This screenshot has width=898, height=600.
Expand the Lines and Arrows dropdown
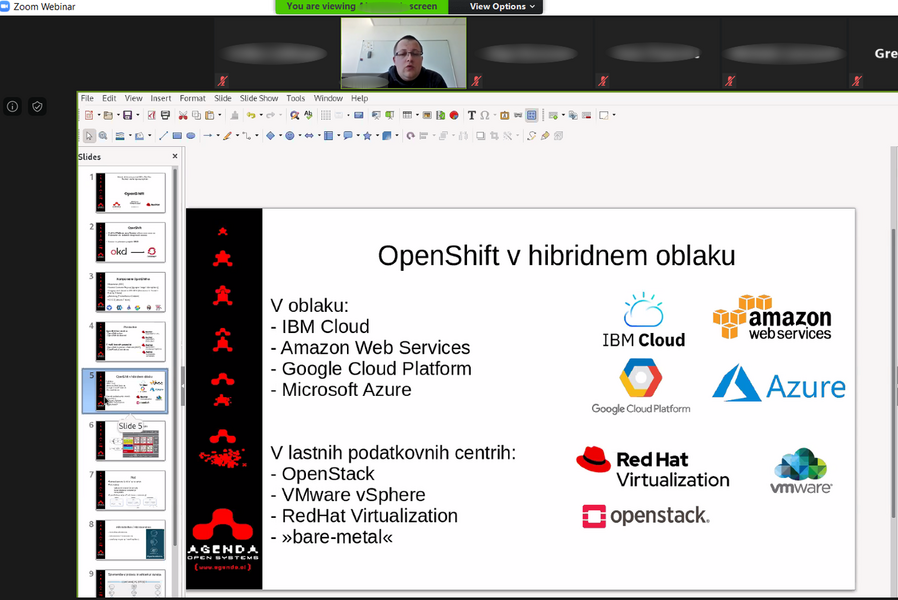tap(218, 136)
